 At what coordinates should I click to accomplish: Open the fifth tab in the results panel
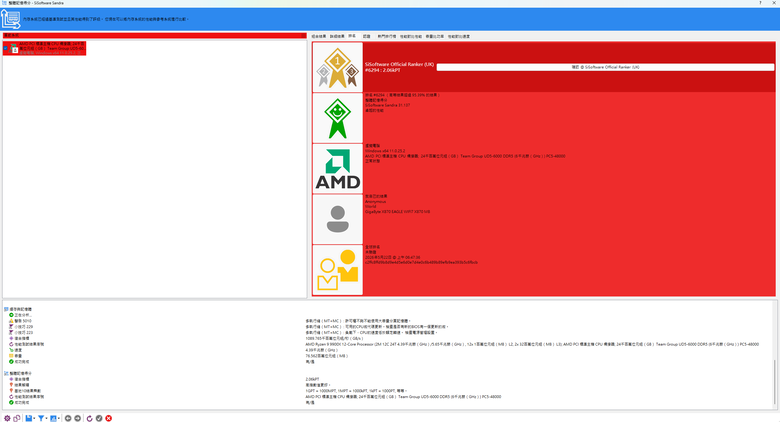(387, 36)
